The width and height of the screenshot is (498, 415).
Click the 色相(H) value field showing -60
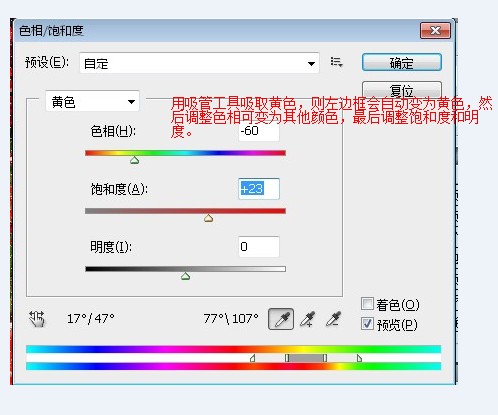259,131
